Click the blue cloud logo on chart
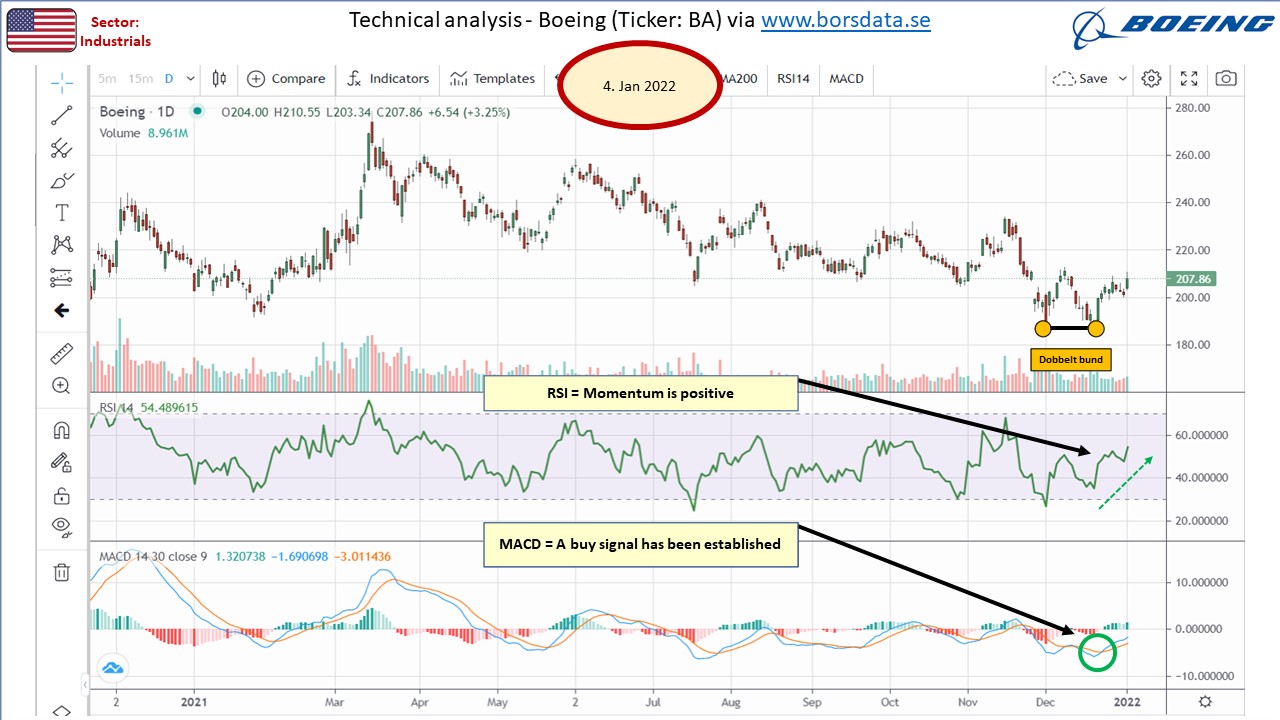Image resolution: width=1280 pixels, height=720 pixels. click(112, 668)
